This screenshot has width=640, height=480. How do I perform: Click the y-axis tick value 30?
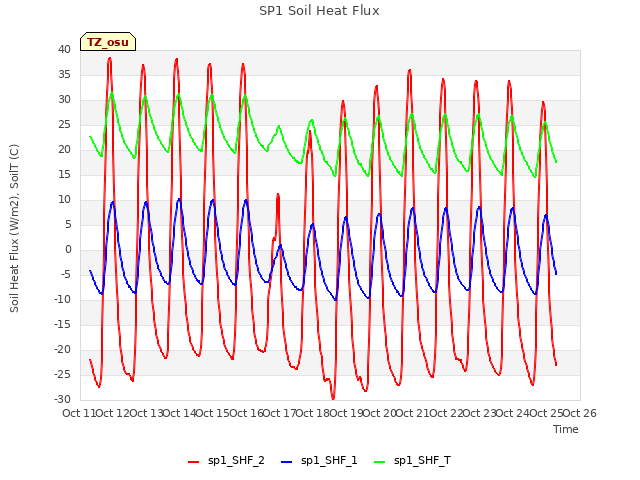click(x=64, y=100)
